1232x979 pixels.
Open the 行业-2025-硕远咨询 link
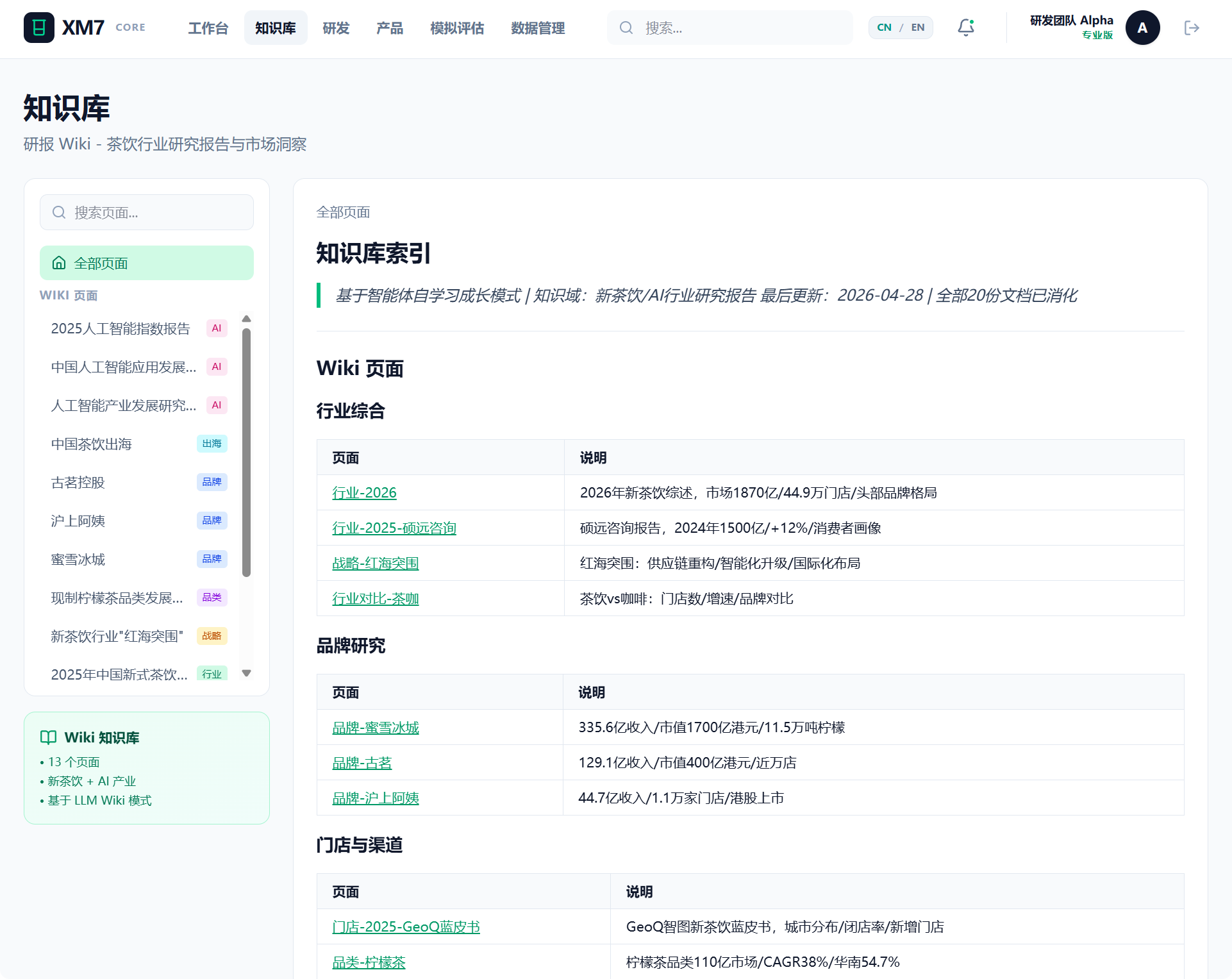(x=394, y=528)
